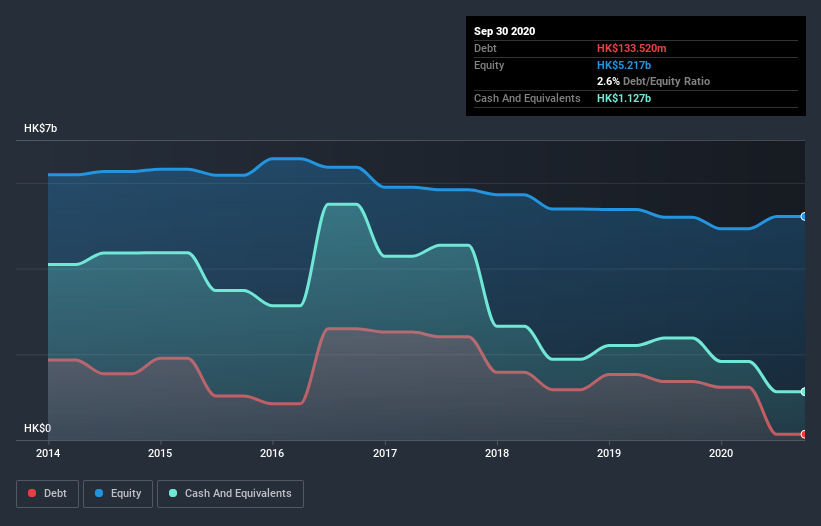
Task: Click the teal Cash endpoint marker
Action: pyautogui.click(x=804, y=391)
